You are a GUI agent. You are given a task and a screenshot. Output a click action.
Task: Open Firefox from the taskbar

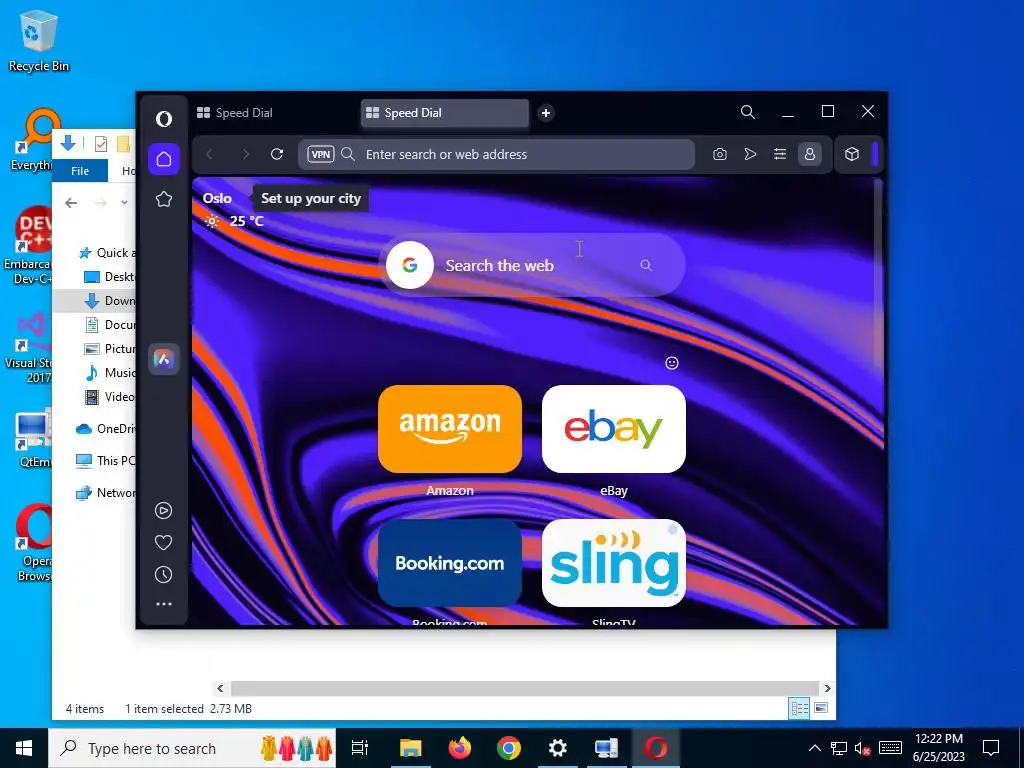(x=460, y=748)
